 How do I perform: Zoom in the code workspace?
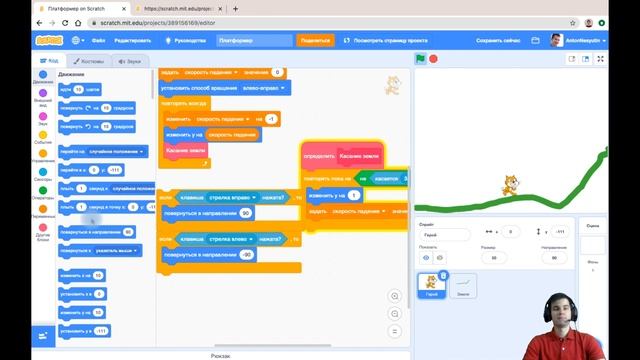coord(395,296)
